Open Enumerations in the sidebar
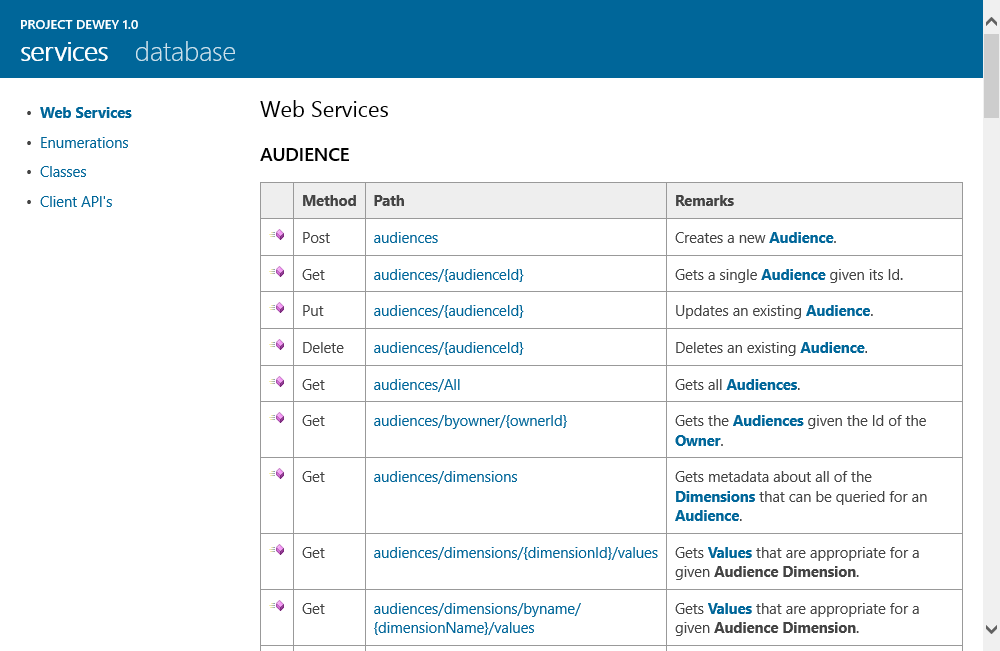This screenshot has height=651, width=1000. click(x=84, y=143)
